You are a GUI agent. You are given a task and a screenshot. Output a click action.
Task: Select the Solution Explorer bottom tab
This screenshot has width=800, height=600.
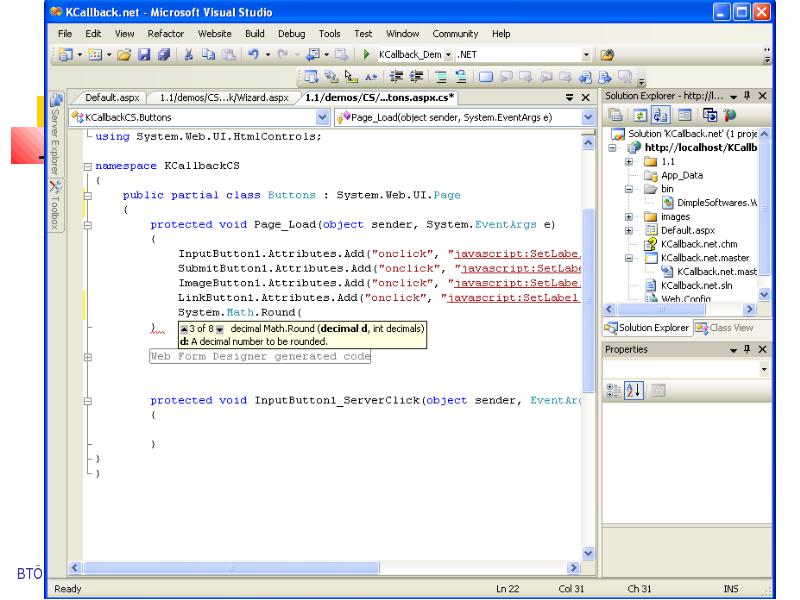647,328
